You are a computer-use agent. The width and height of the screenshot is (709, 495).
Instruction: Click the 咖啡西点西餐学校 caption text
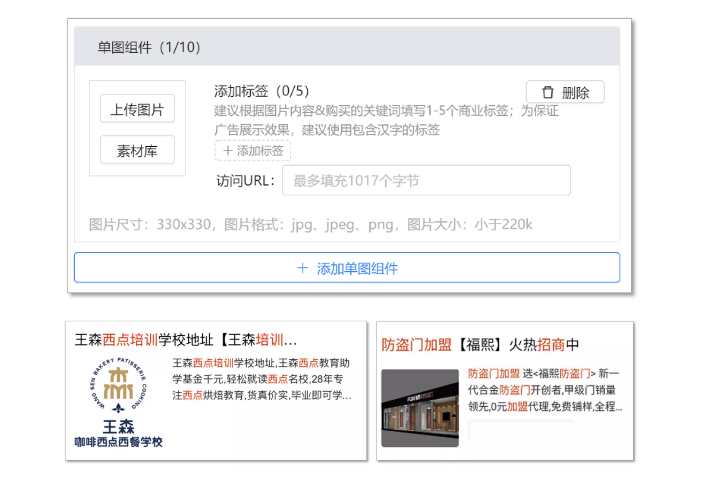(x=118, y=442)
